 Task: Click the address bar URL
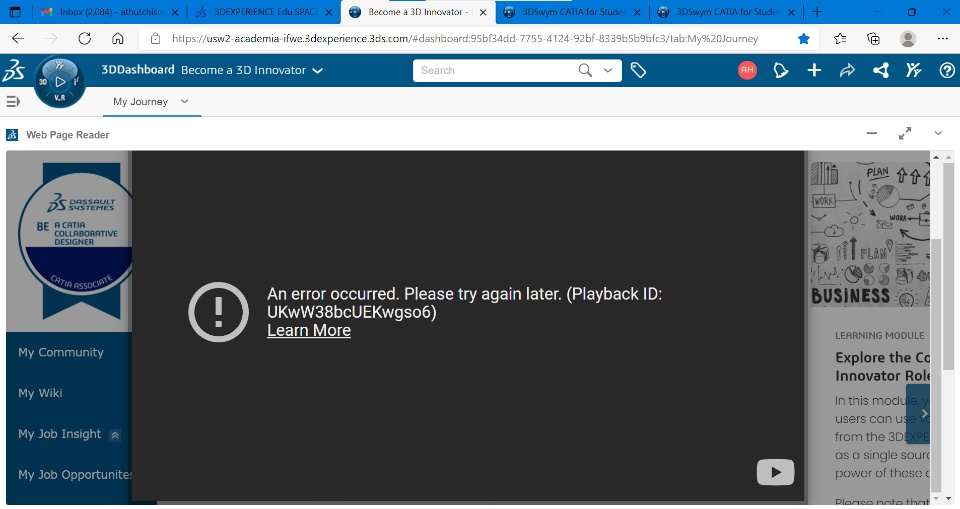point(465,39)
